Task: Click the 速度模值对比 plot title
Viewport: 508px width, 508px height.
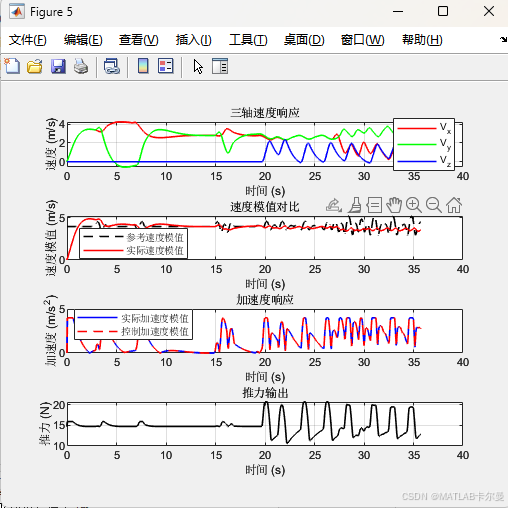Action: point(265,207)
